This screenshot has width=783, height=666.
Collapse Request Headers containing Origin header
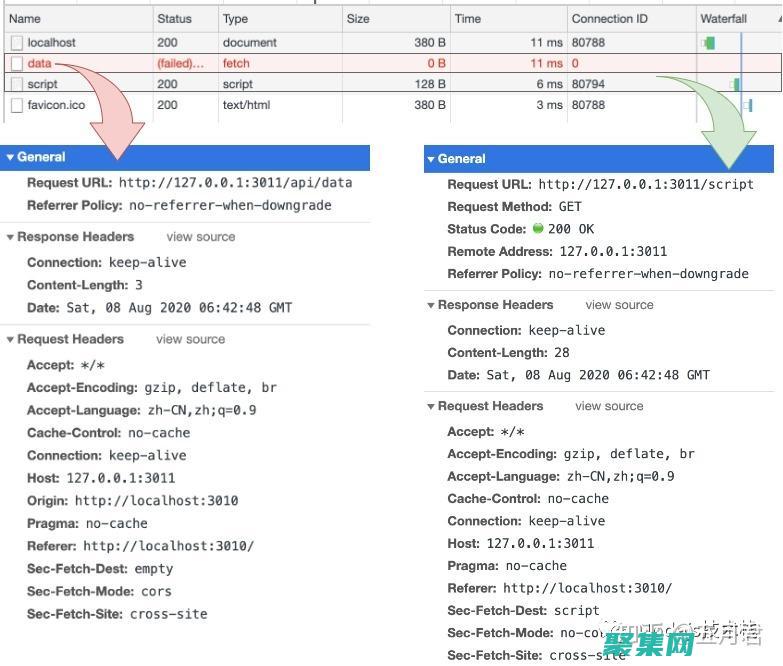(x=11, y=340)
